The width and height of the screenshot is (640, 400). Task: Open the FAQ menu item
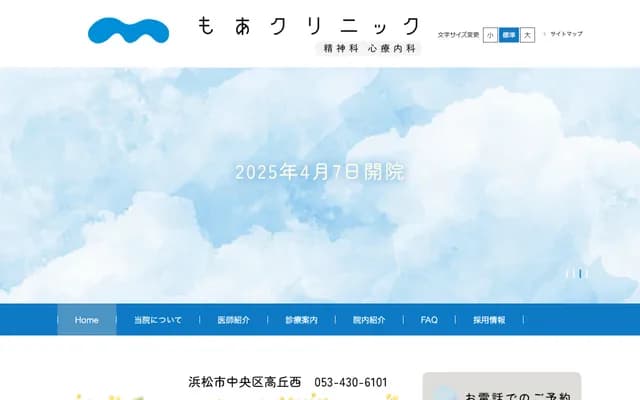[x=429, y=320]
